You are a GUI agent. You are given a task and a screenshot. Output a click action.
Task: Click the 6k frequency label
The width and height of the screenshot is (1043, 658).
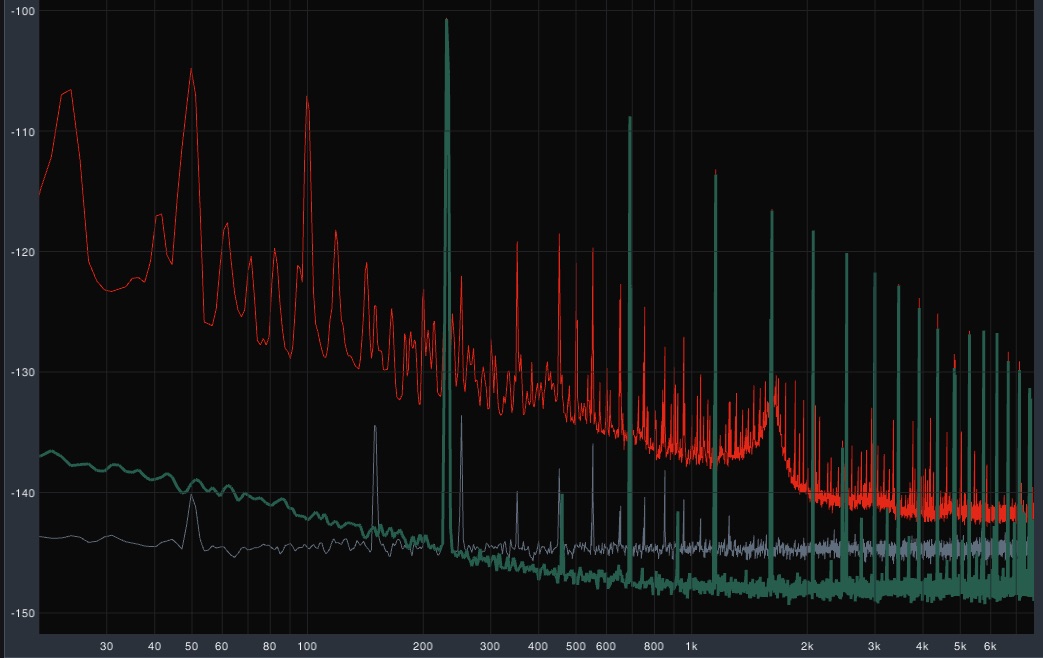click(x=990, y=646)
